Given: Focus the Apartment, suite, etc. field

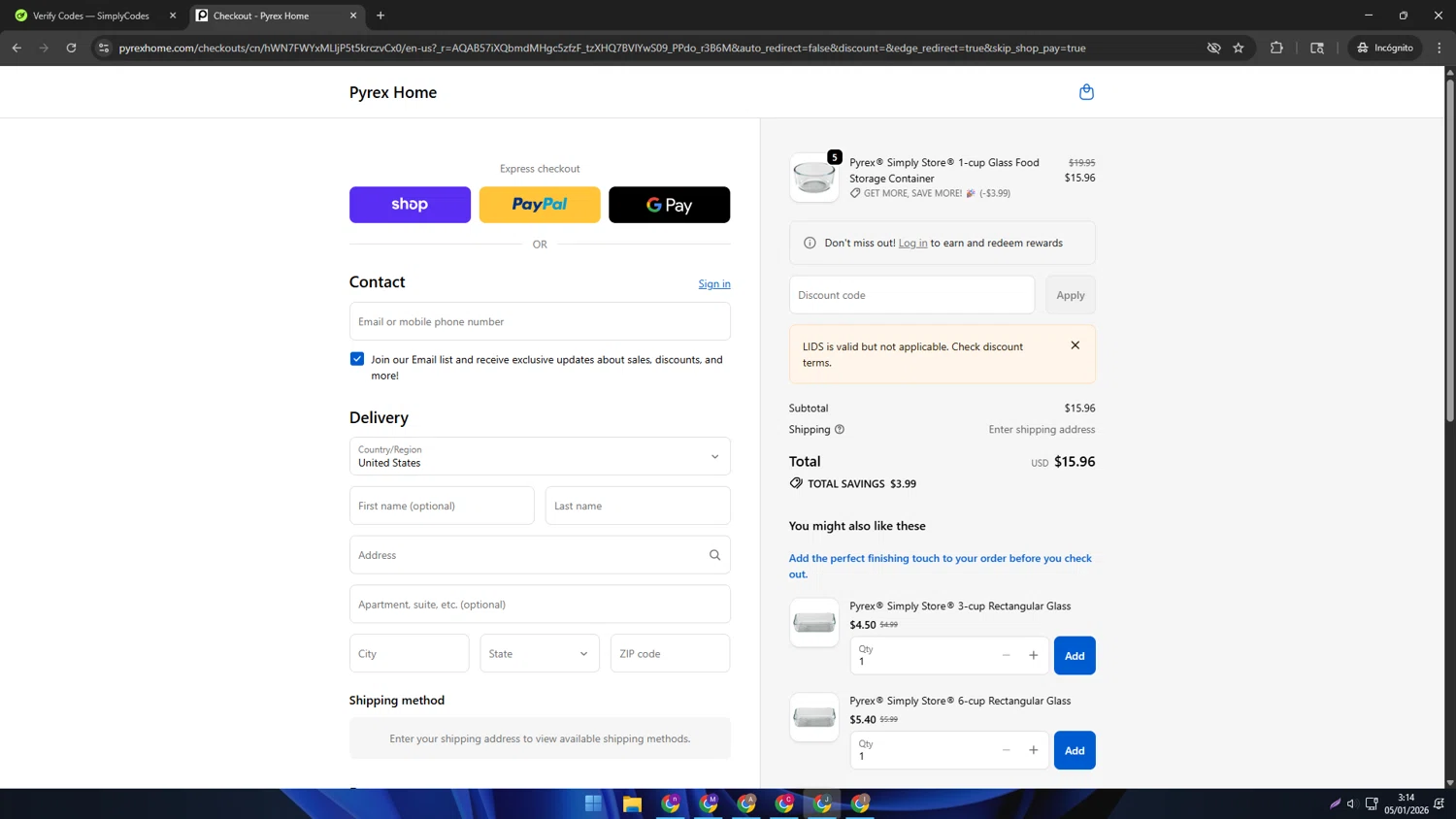Looking at the screenshot, I should click(x=540, y=605).
